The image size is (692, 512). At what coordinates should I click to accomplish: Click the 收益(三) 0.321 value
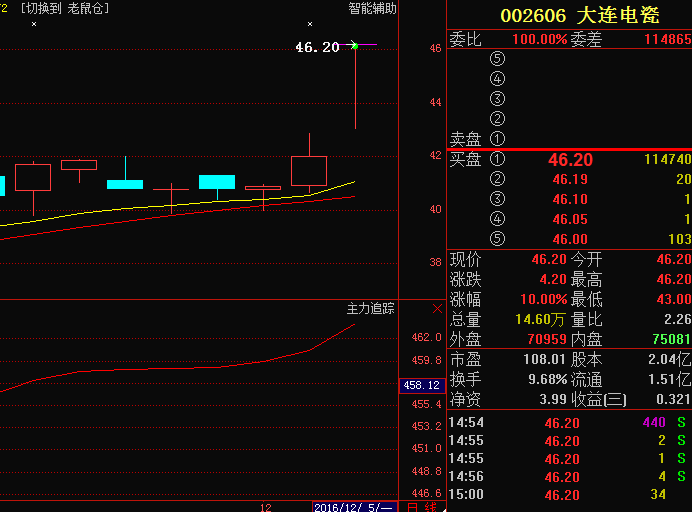pos(673,399)
